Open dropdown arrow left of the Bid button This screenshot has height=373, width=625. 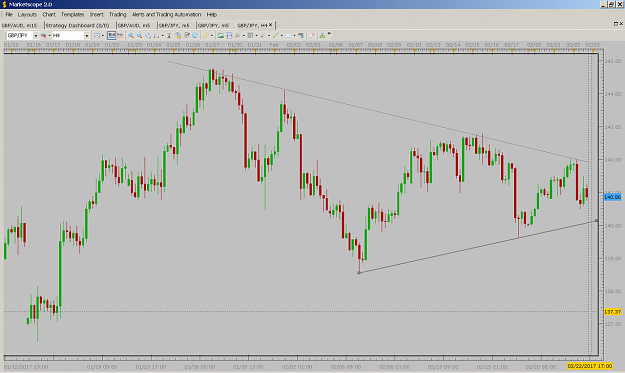pyautogui.click(x=103, y=35)
